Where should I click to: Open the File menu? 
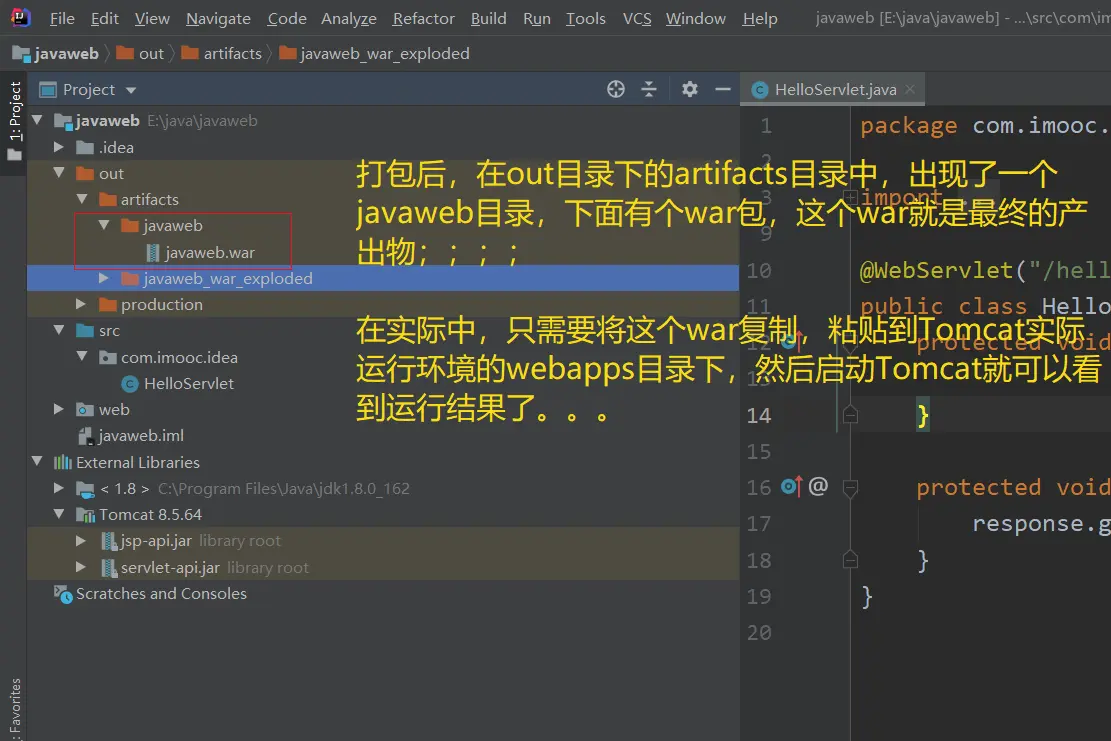[62, 18]
